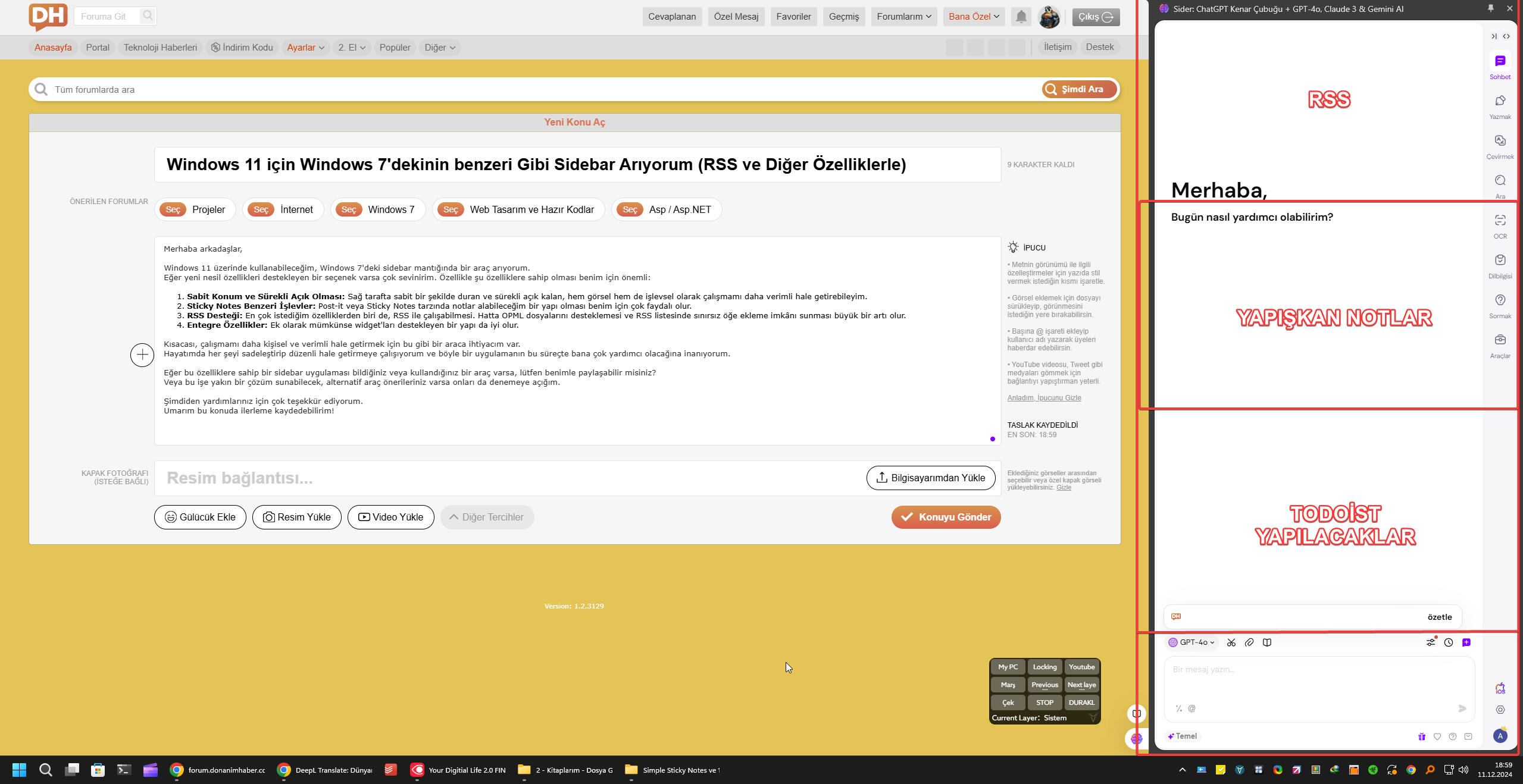Click the notification bell icon
Screen dimensions: 1523x784
pos(1021,17)
